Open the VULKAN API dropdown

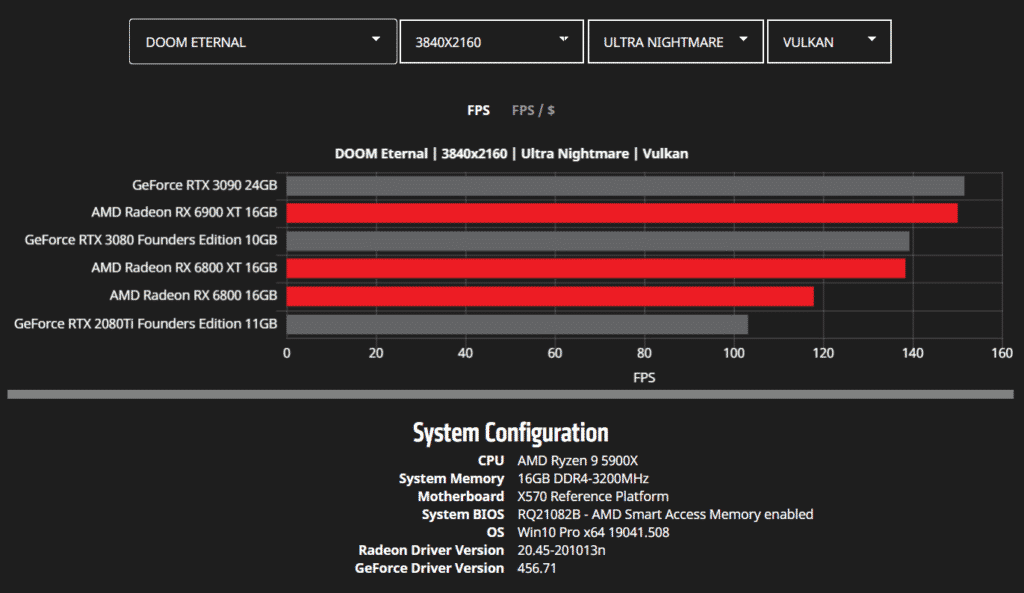[x=815, y=42]
